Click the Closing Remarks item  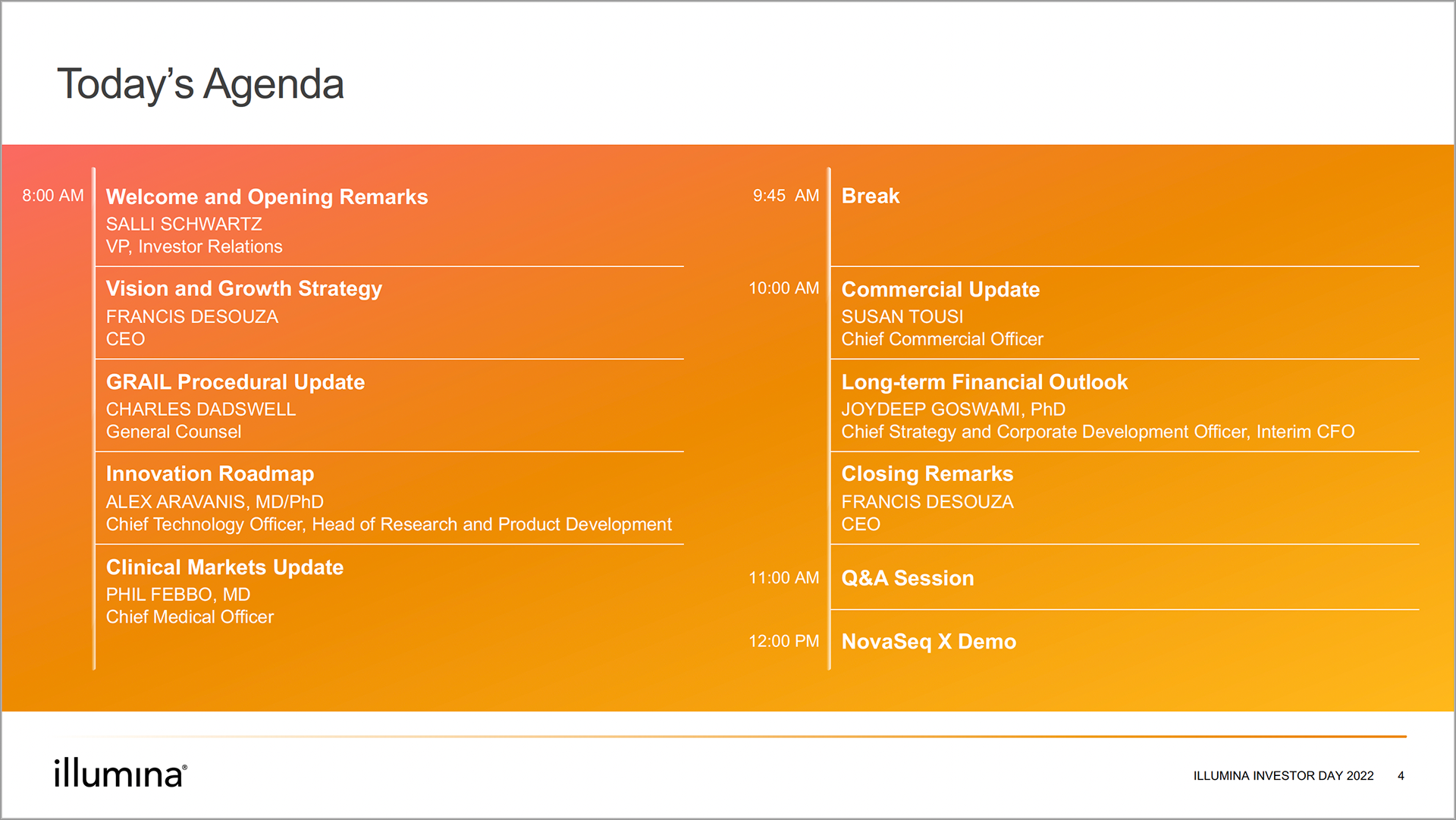tap(927, 474)
